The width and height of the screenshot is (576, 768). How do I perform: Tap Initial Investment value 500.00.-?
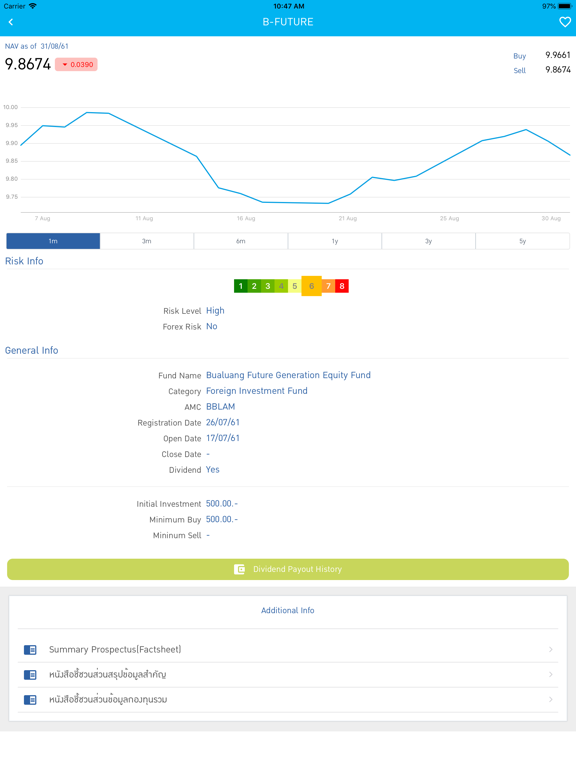[x=222, y=504]
